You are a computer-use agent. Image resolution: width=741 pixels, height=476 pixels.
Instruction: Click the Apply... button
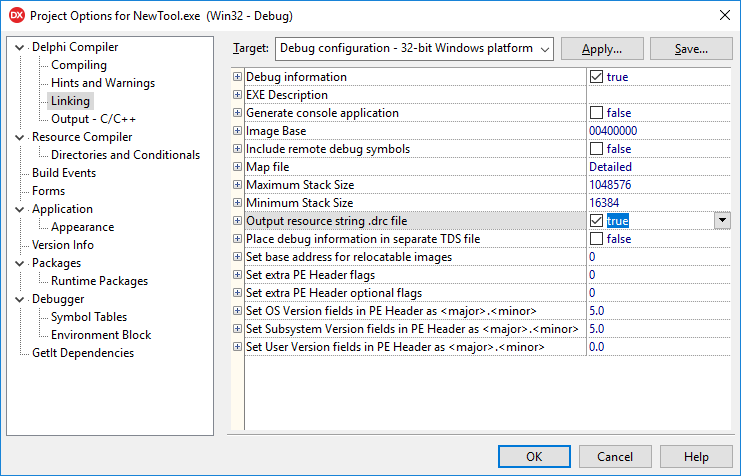point(602,49)
